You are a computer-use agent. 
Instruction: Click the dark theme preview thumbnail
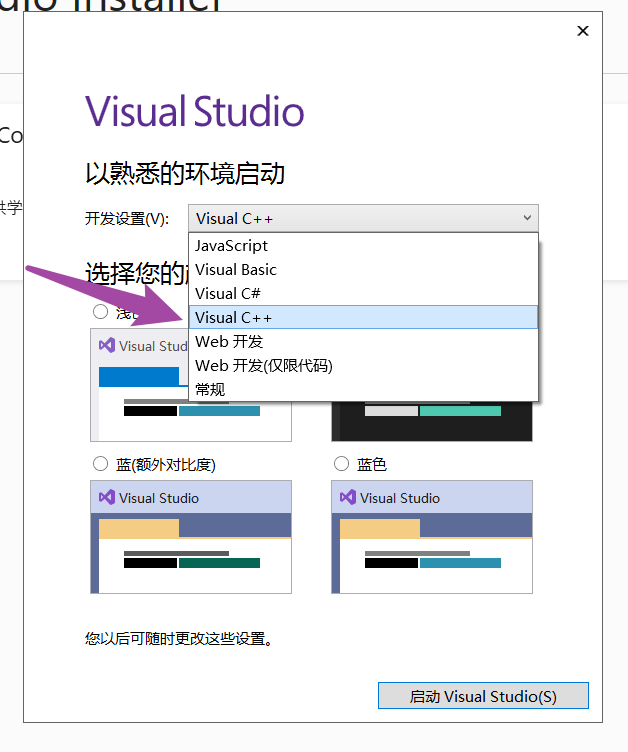(x=432, y=421)
